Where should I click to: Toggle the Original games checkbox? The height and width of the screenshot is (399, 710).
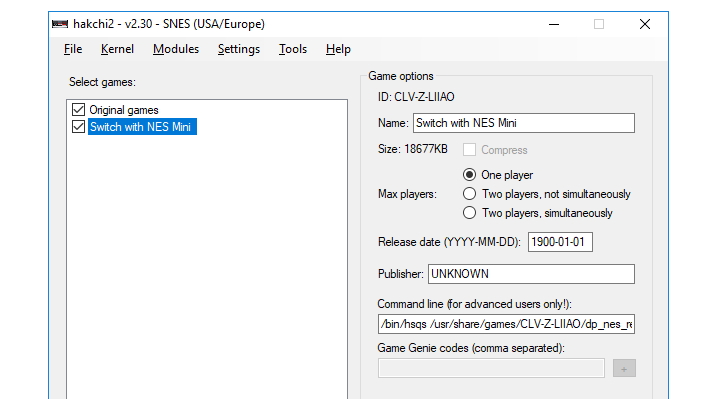pyautogui.click(x=78, y=110)
